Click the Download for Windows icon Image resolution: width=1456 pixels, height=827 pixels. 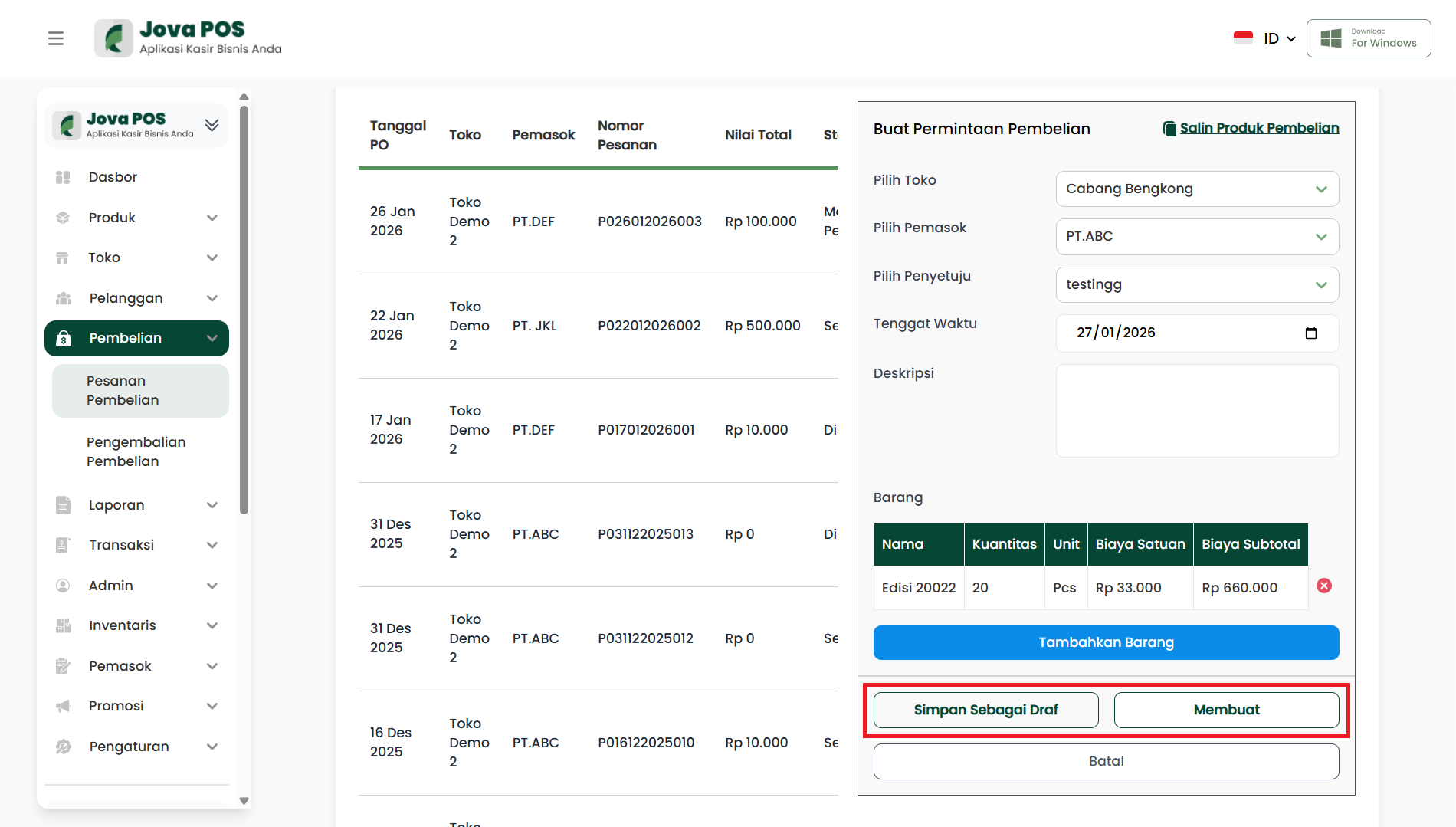pyautogui.click(x=1331, y=38)
